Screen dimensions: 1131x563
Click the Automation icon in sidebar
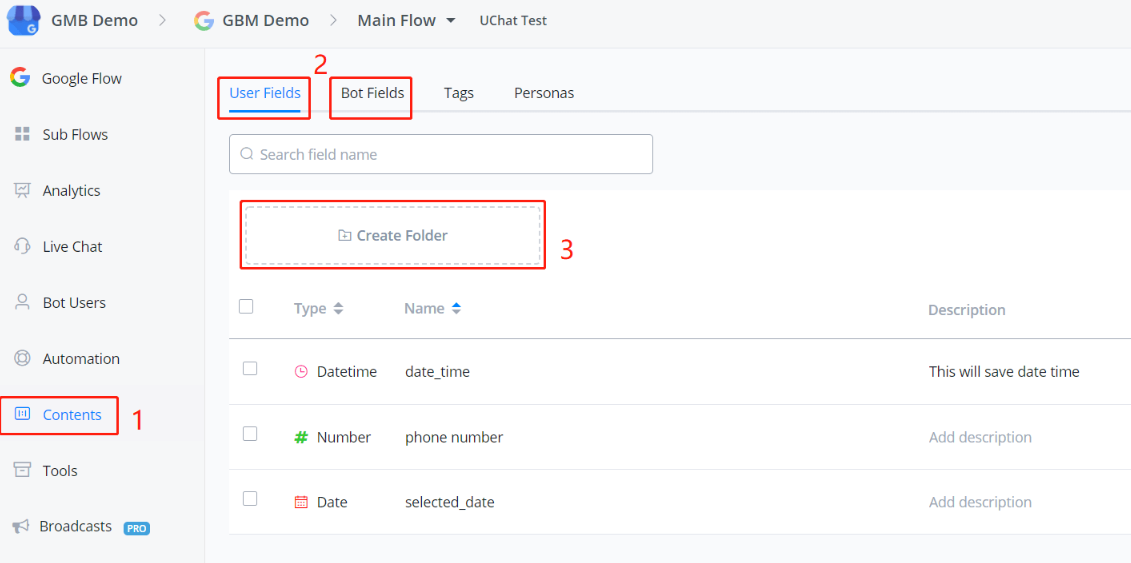[x=22, y=358]
